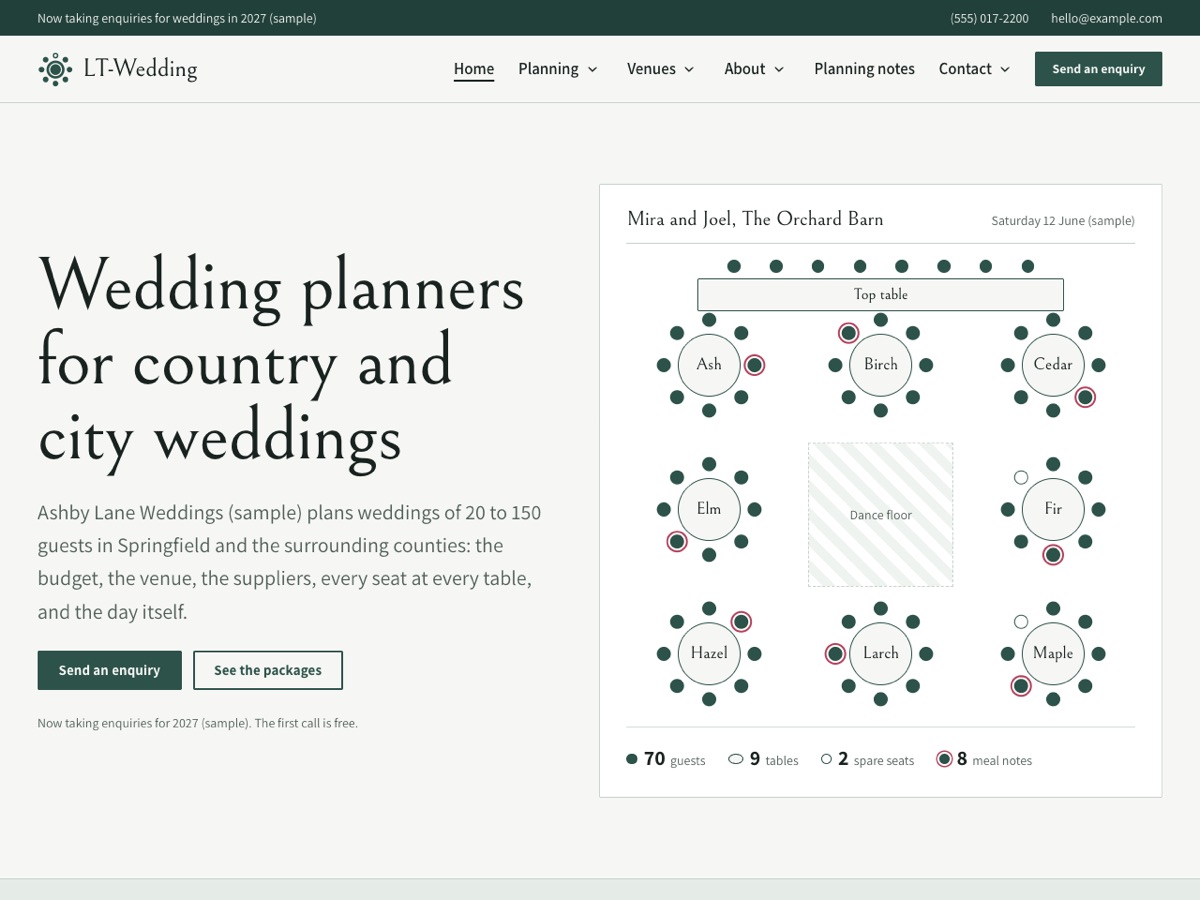The width and height of the screenshot is (1200, 900).
Task: Click the meal notes legend icon
Action: click(944, 759)
